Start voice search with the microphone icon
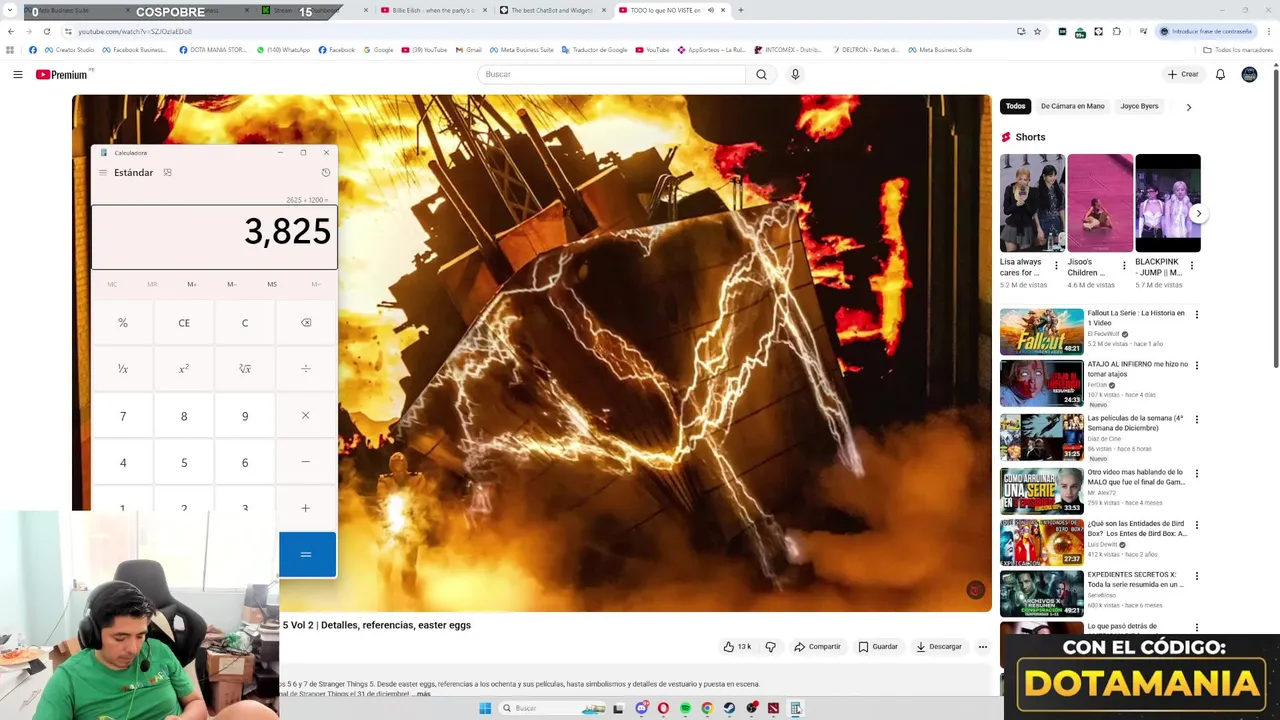The width and height of the screenshot is (1280, 720). (x=795, y=74)
